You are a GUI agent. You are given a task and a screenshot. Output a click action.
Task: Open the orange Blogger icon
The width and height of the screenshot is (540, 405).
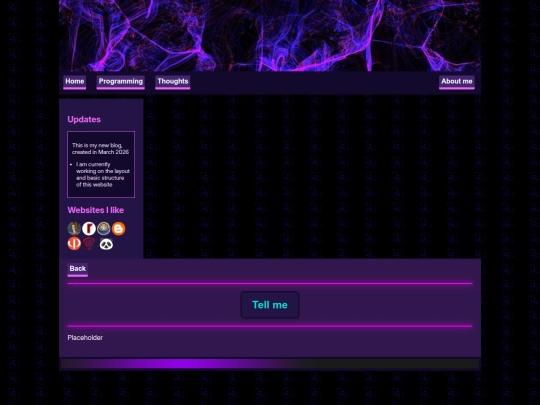(x=118, y=229)
